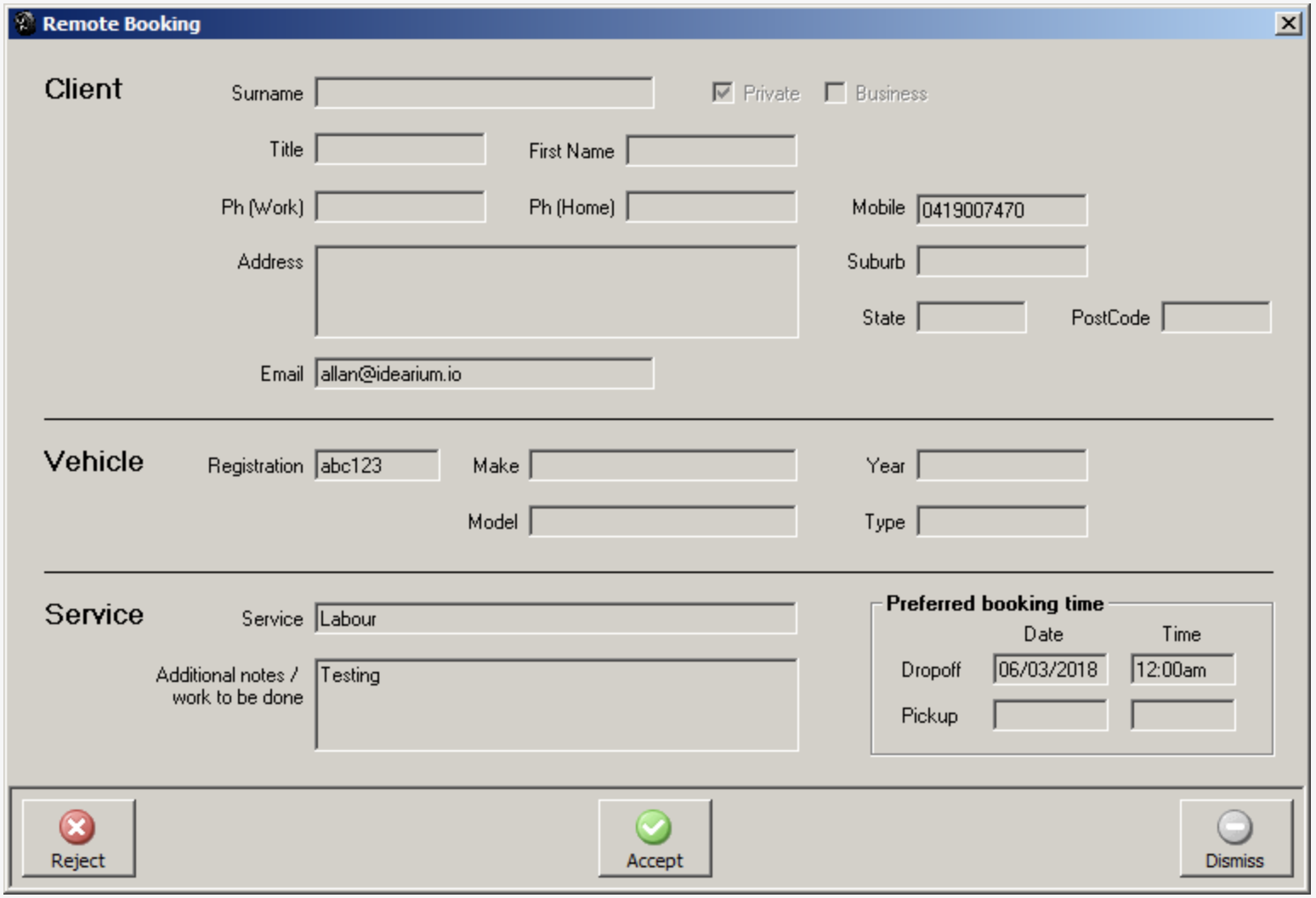Click into the vehicle Type field
Image resolution: width=1316 pixels, height=898 pixels.
click(x=1001, y=521)
